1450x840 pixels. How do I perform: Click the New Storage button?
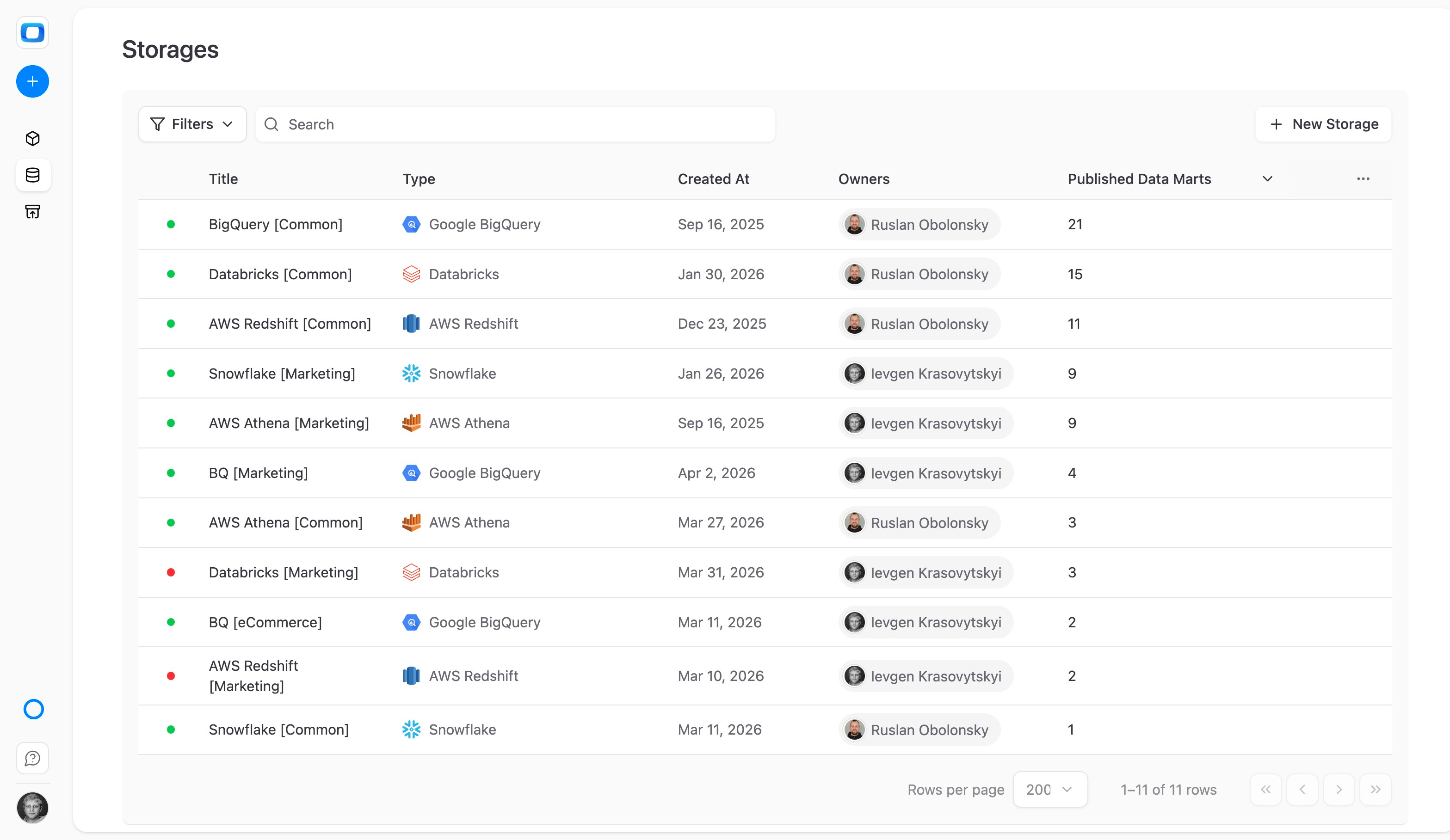(1323, 124)
